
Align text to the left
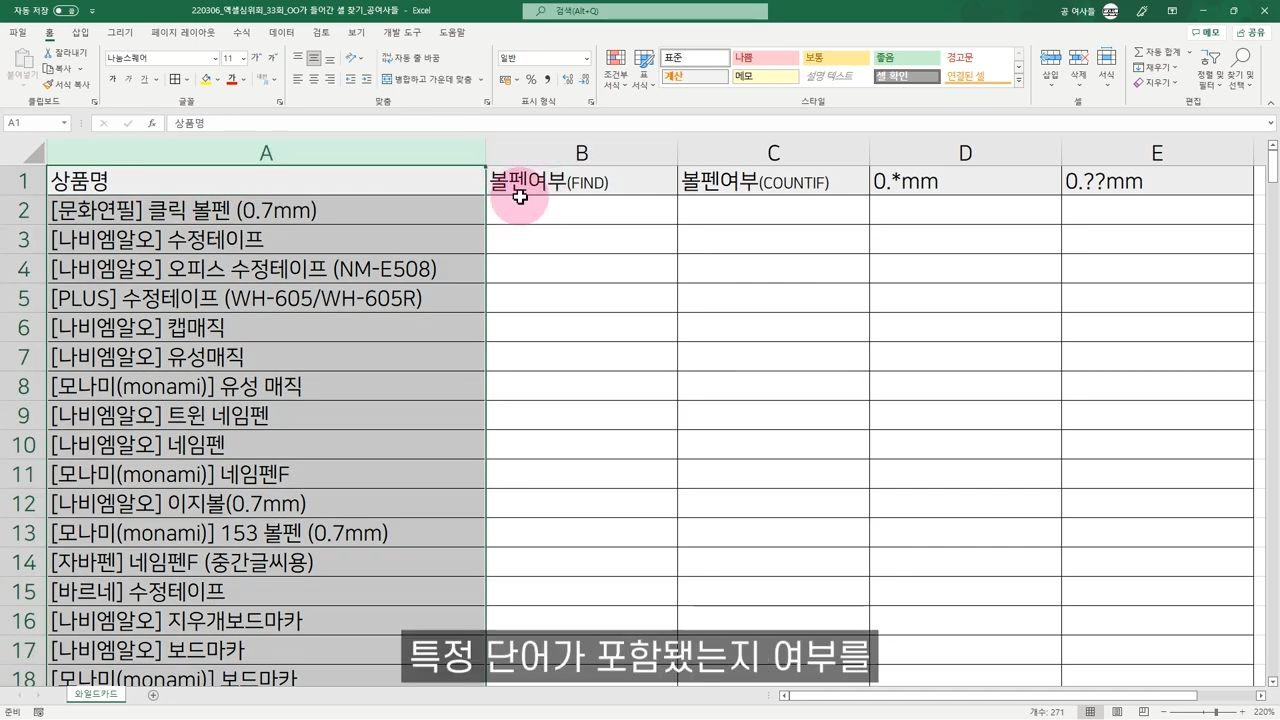[x=298, y=79]
